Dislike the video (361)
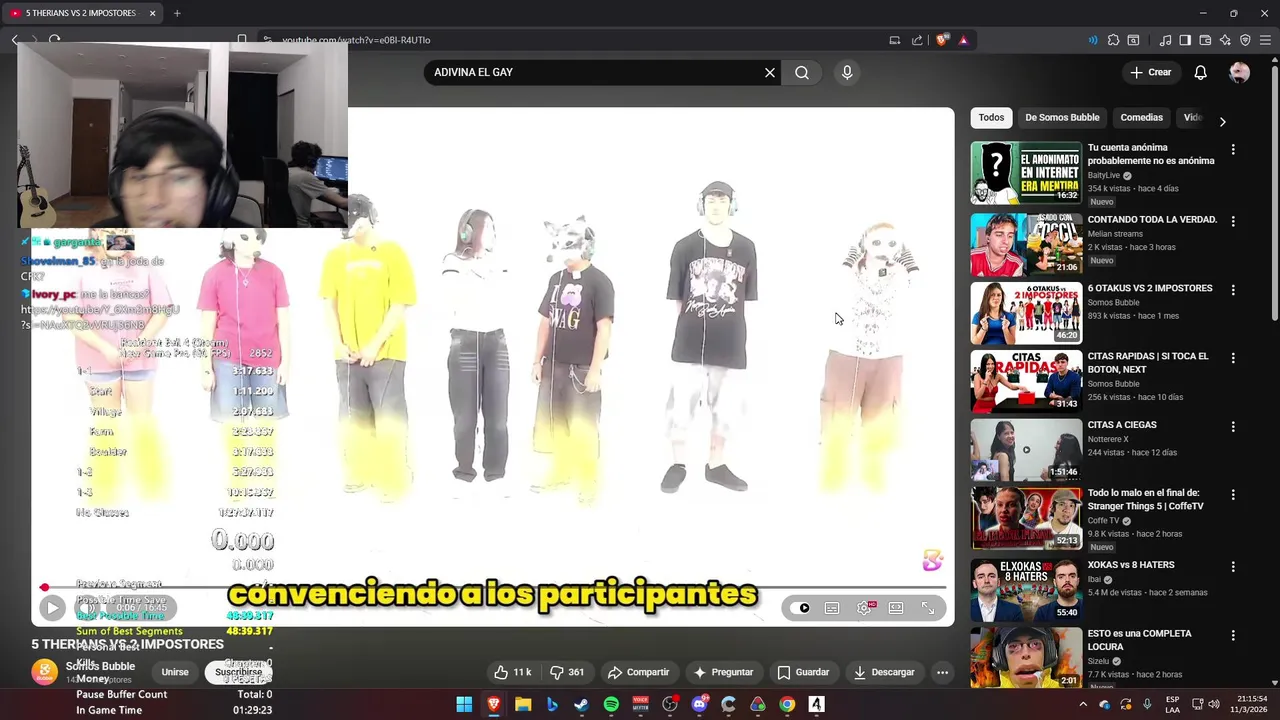This screenshot has width=1280, height=720. pyautogui.click(x=567, y=672)
